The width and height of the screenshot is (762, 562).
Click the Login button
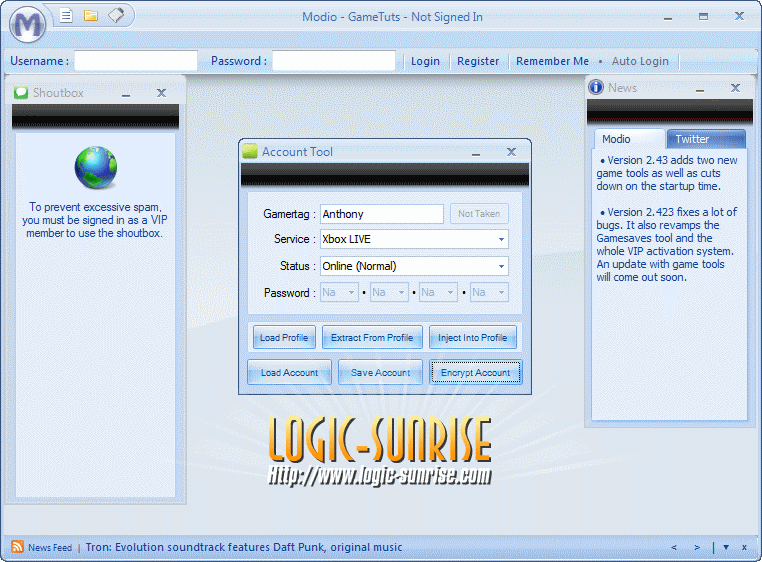[425, 61]
